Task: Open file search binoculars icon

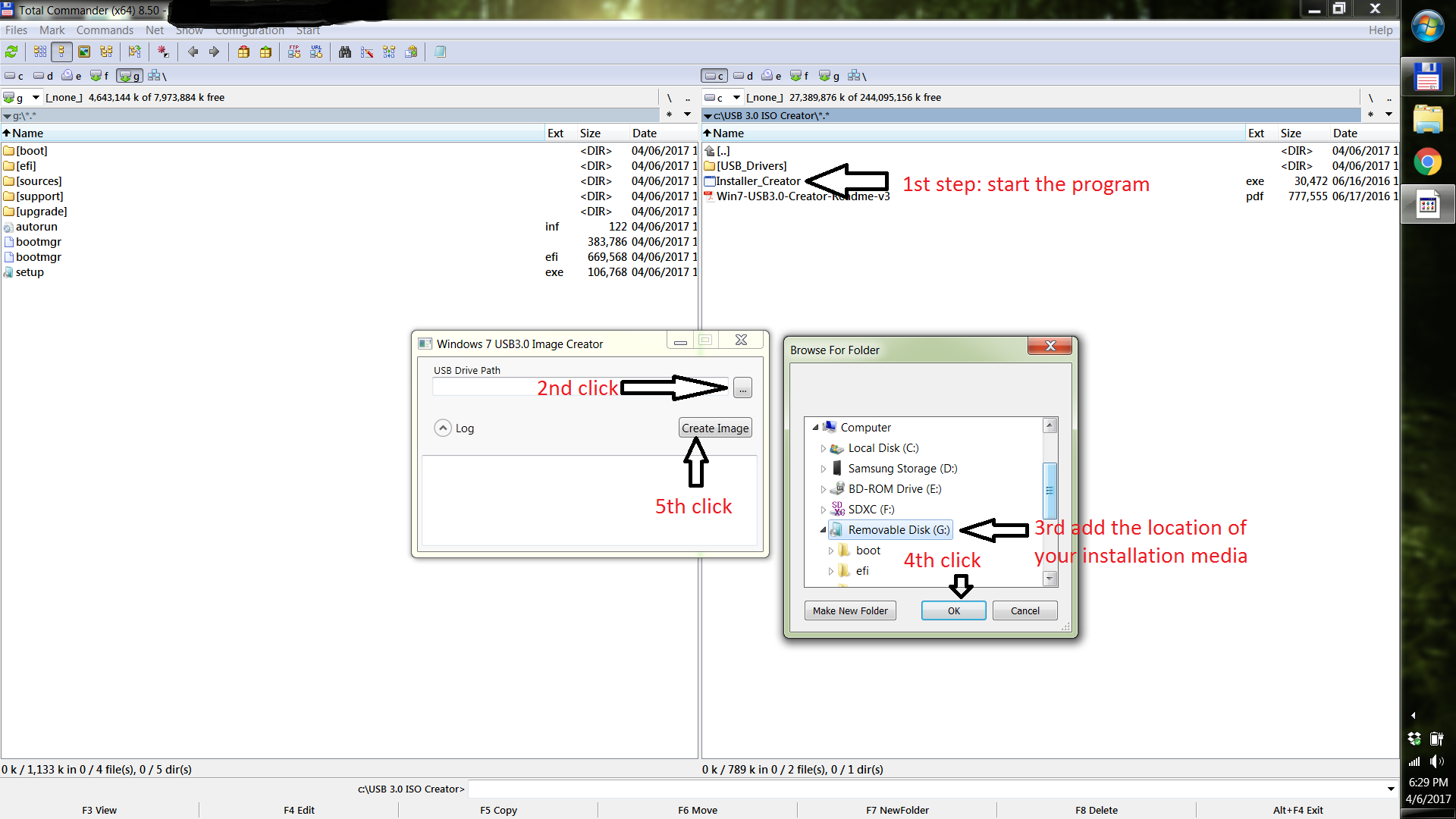Action: tap(345, 52)
